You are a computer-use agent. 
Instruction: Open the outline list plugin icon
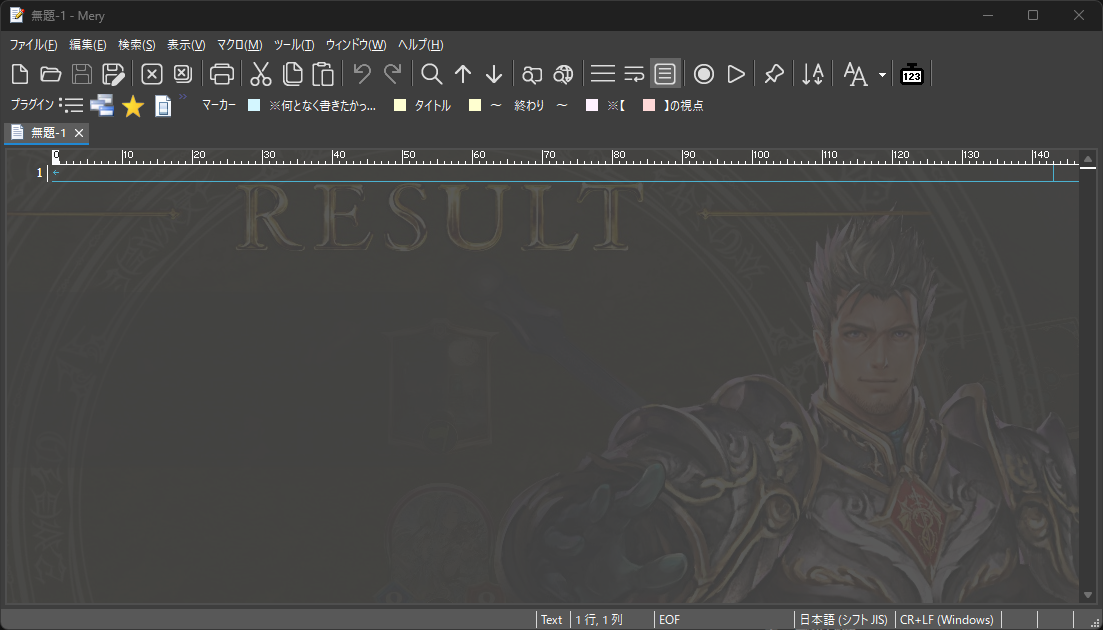tap(71, 105)
